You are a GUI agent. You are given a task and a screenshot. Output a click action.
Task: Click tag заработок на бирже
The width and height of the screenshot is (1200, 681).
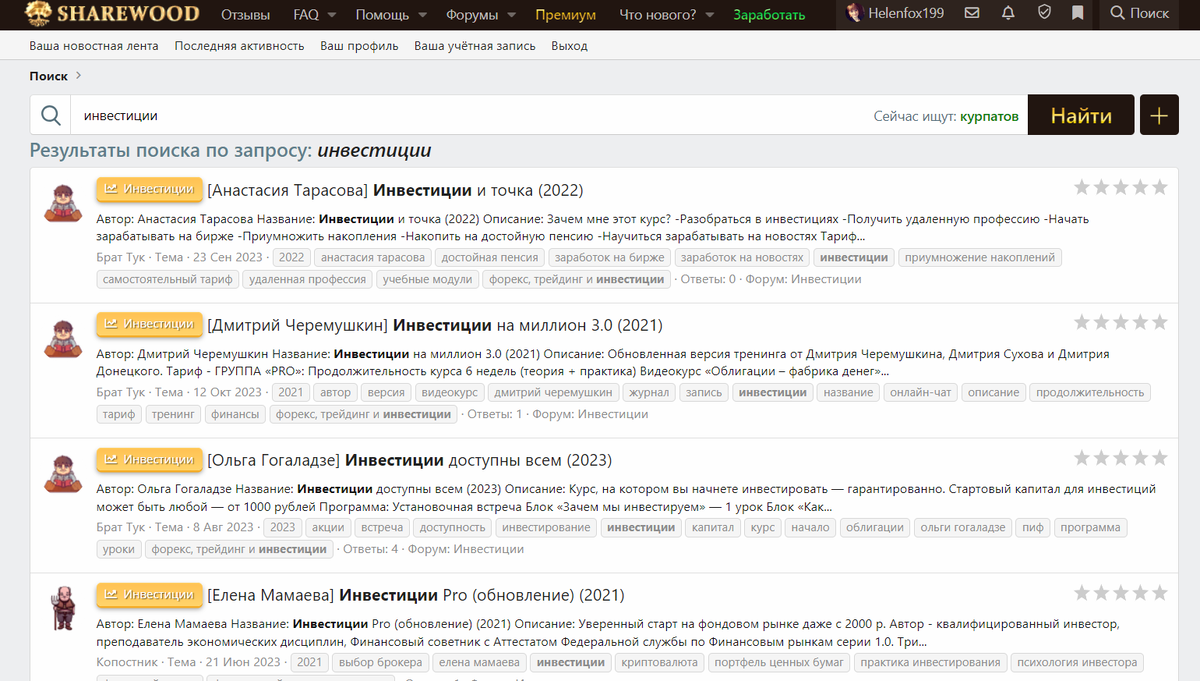(x=609, y=257)
